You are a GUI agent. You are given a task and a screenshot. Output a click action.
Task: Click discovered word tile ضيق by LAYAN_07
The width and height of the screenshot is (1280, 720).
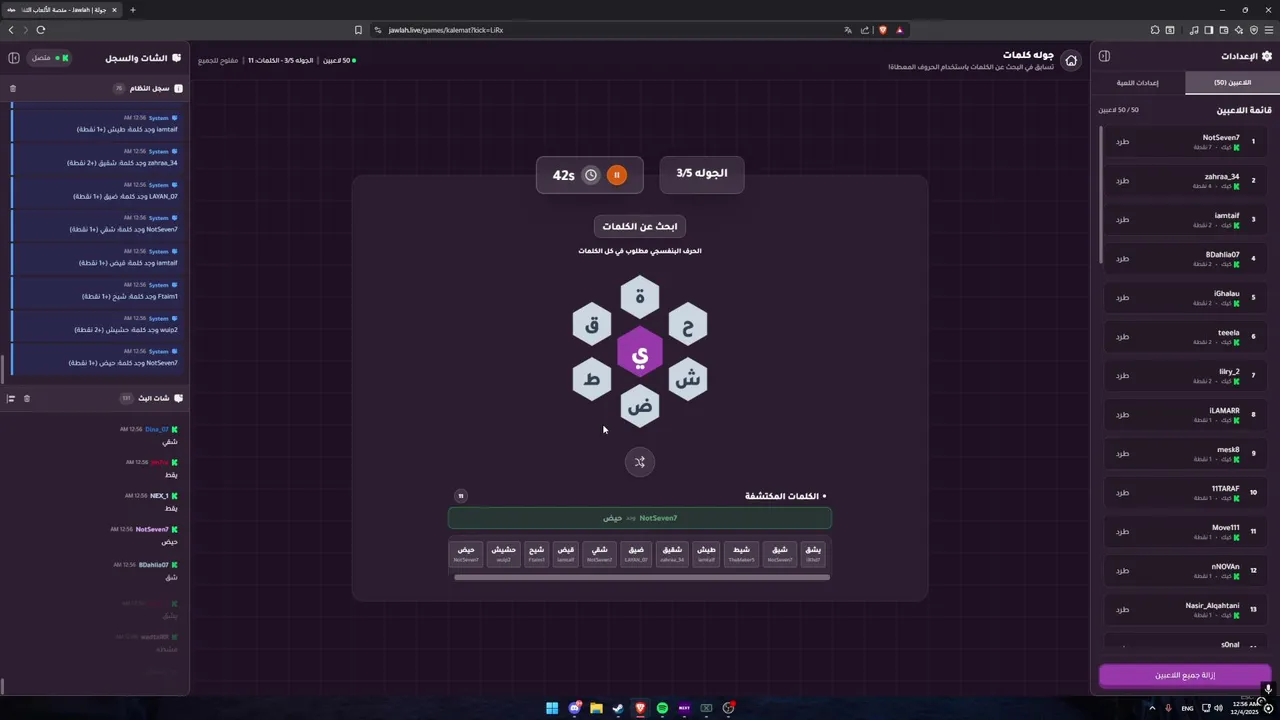(x=636, y=553)
